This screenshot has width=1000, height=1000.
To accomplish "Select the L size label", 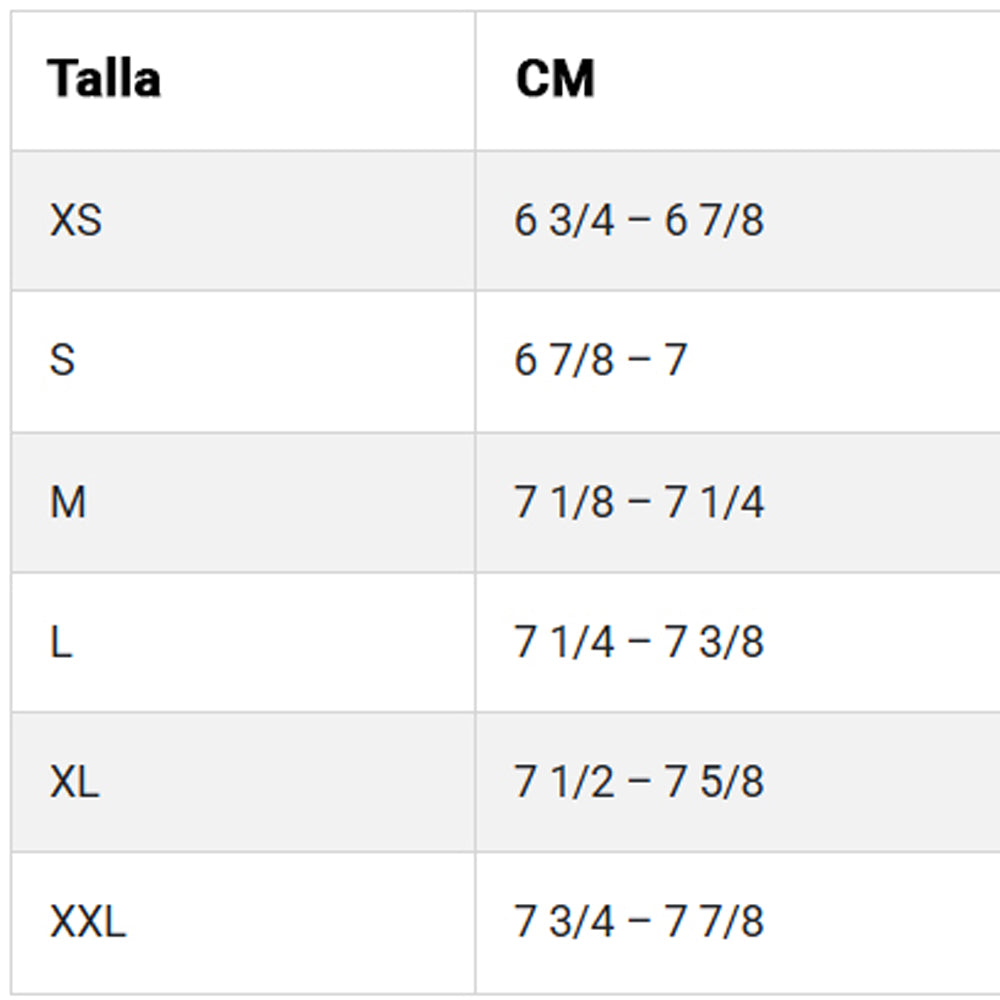I will click(61, 641).
